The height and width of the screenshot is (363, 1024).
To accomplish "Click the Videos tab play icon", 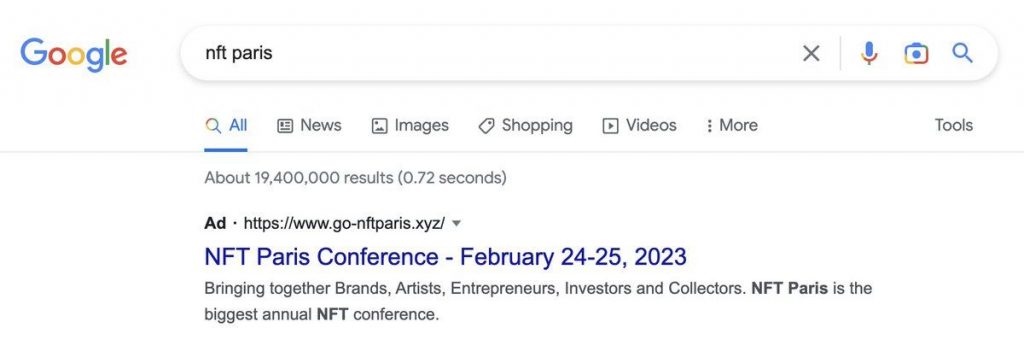I will pos(610,125).
